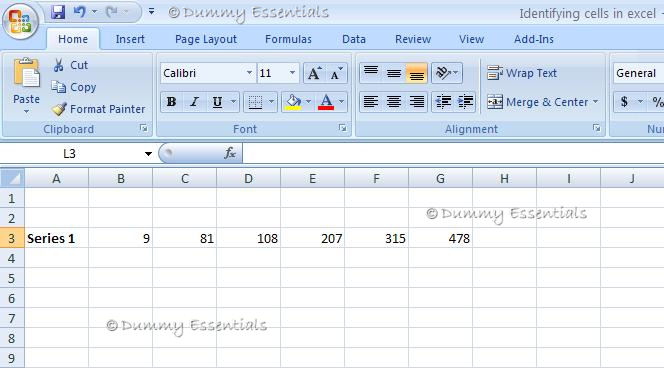
Task: Open the Add-Ins tab
Action: coord(534,39)
